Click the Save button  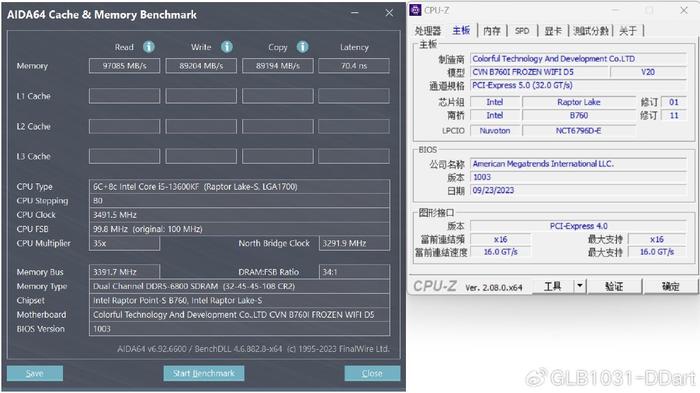pyautogui.click(x=35, y=373)
